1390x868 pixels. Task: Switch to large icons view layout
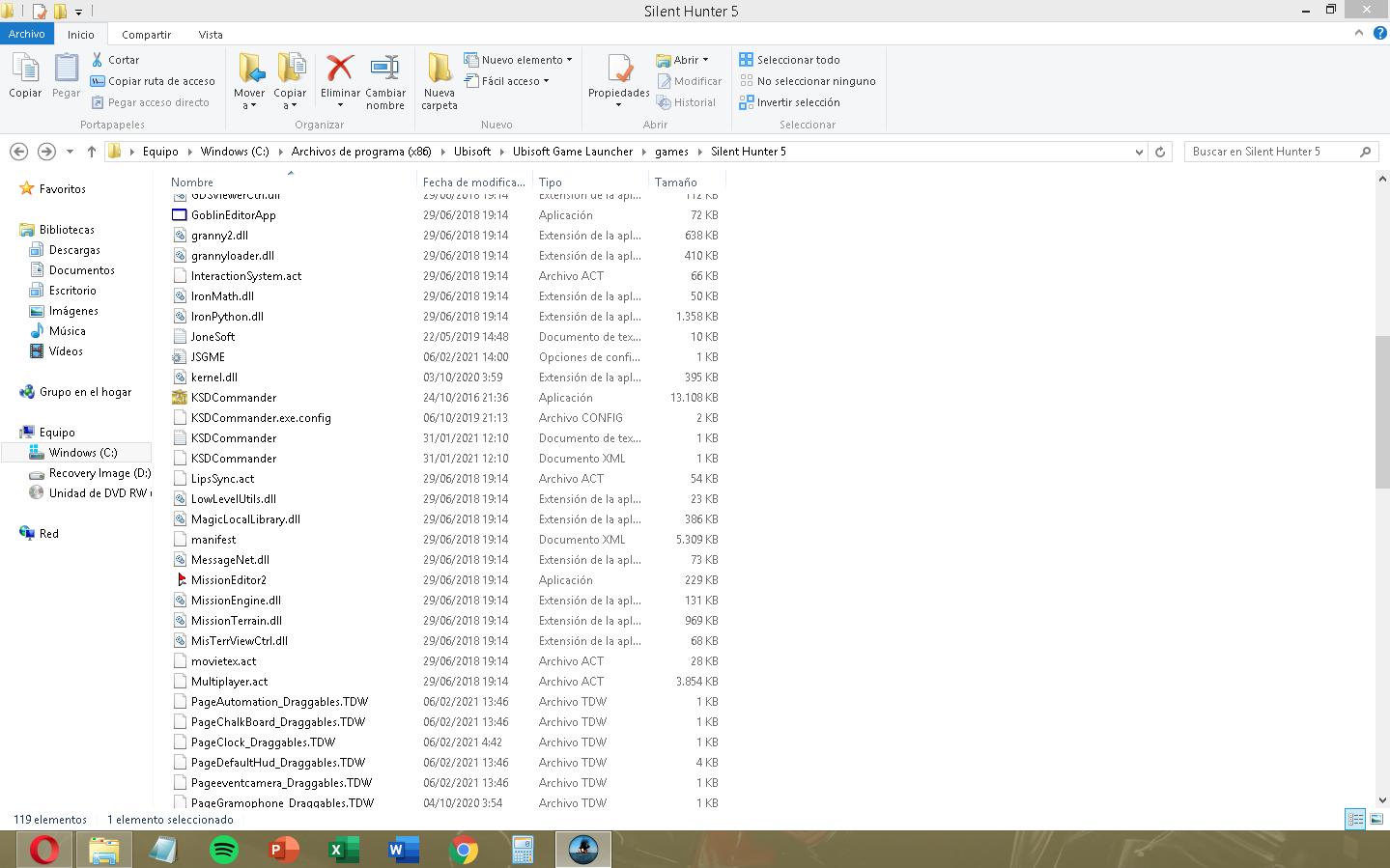point(1376,819)
